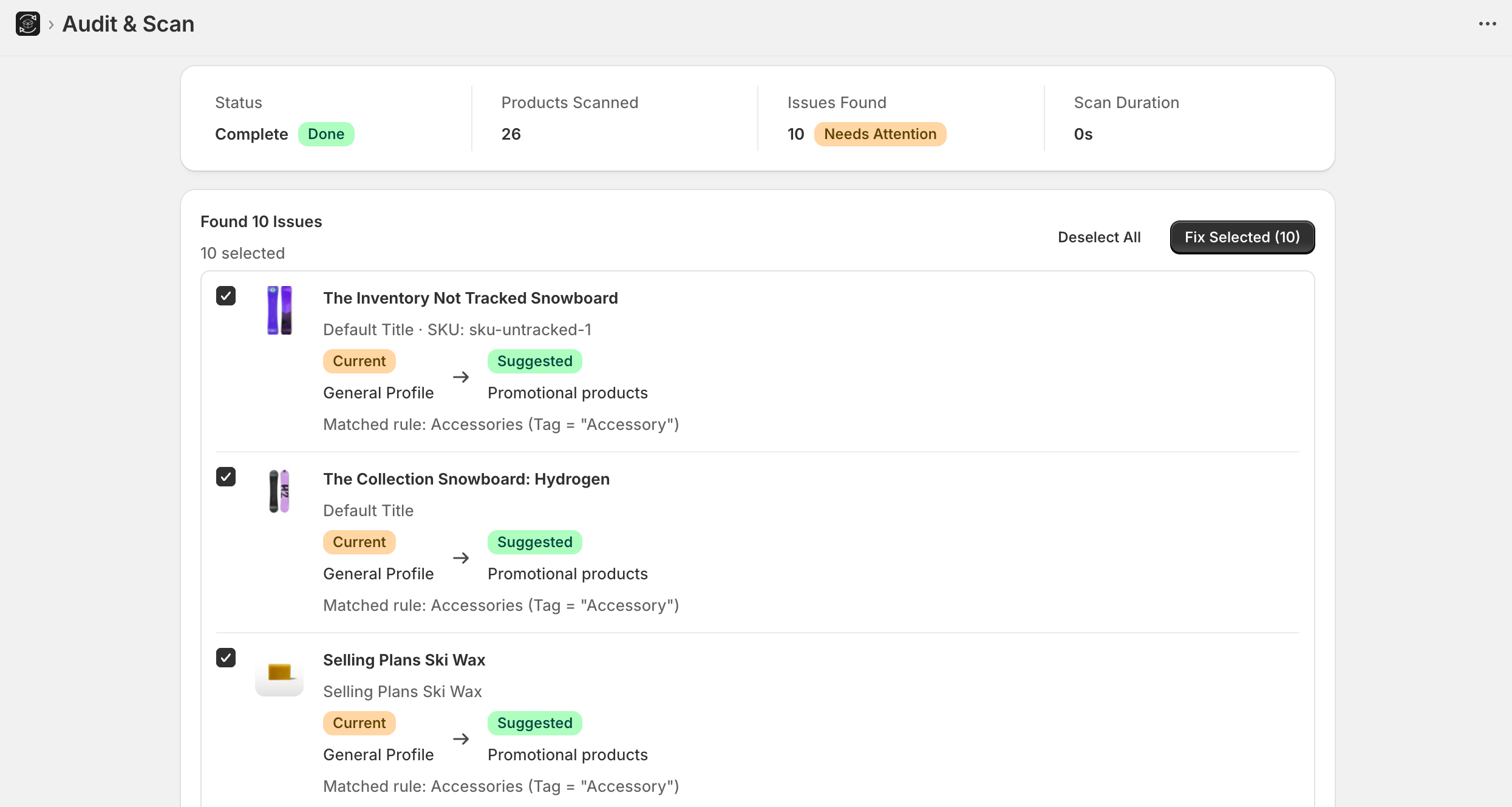Open the three-dot overflow menu
Screen dimensions: 1512x807
1487,24
